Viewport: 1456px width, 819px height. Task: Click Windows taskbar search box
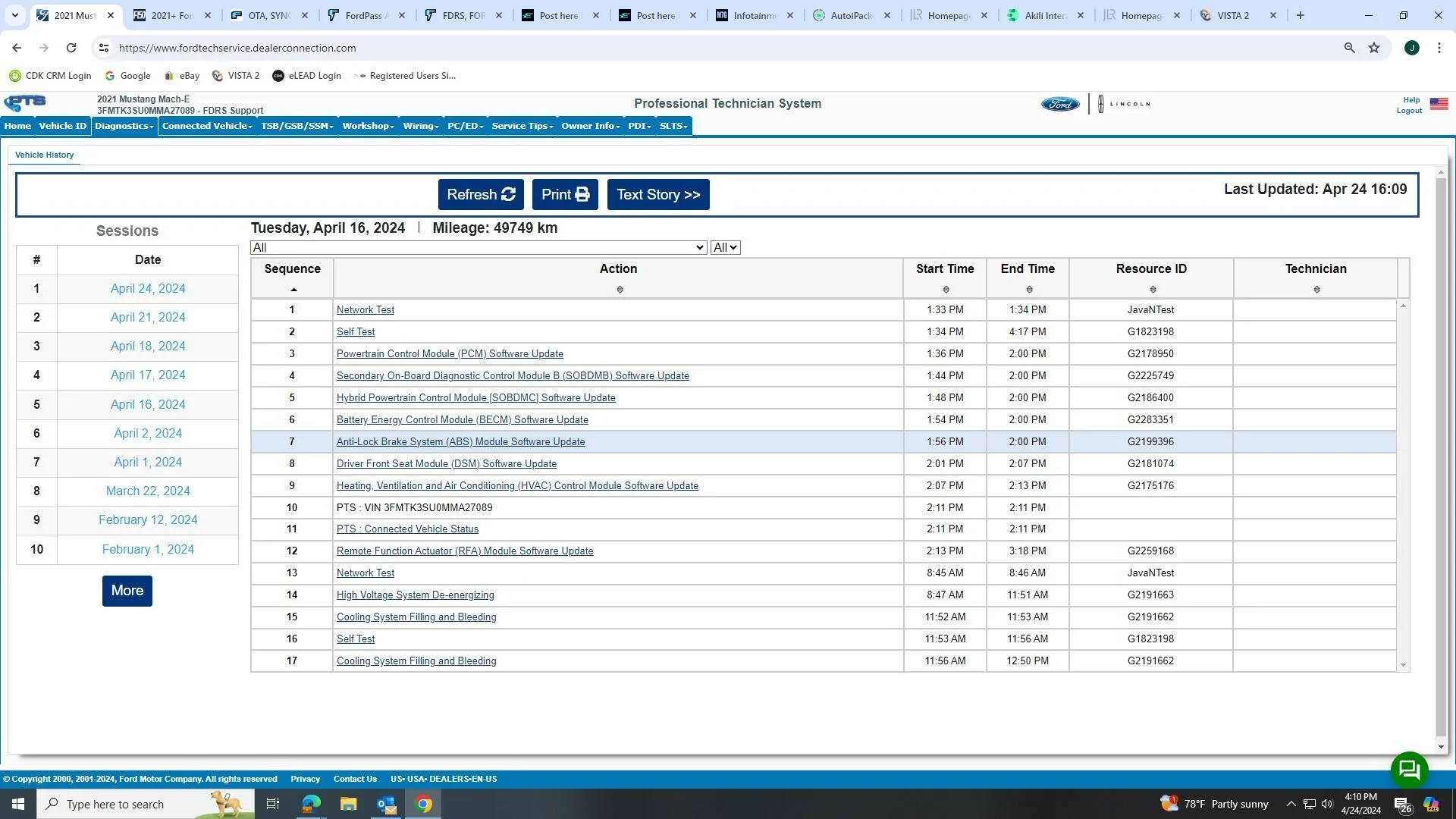146,804
